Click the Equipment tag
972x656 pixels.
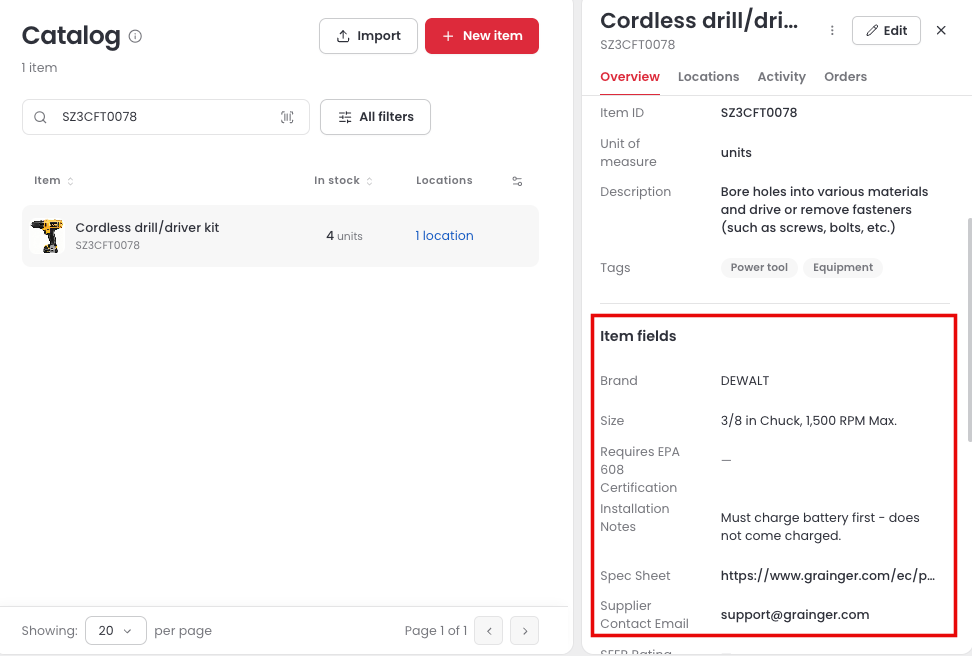843,267
